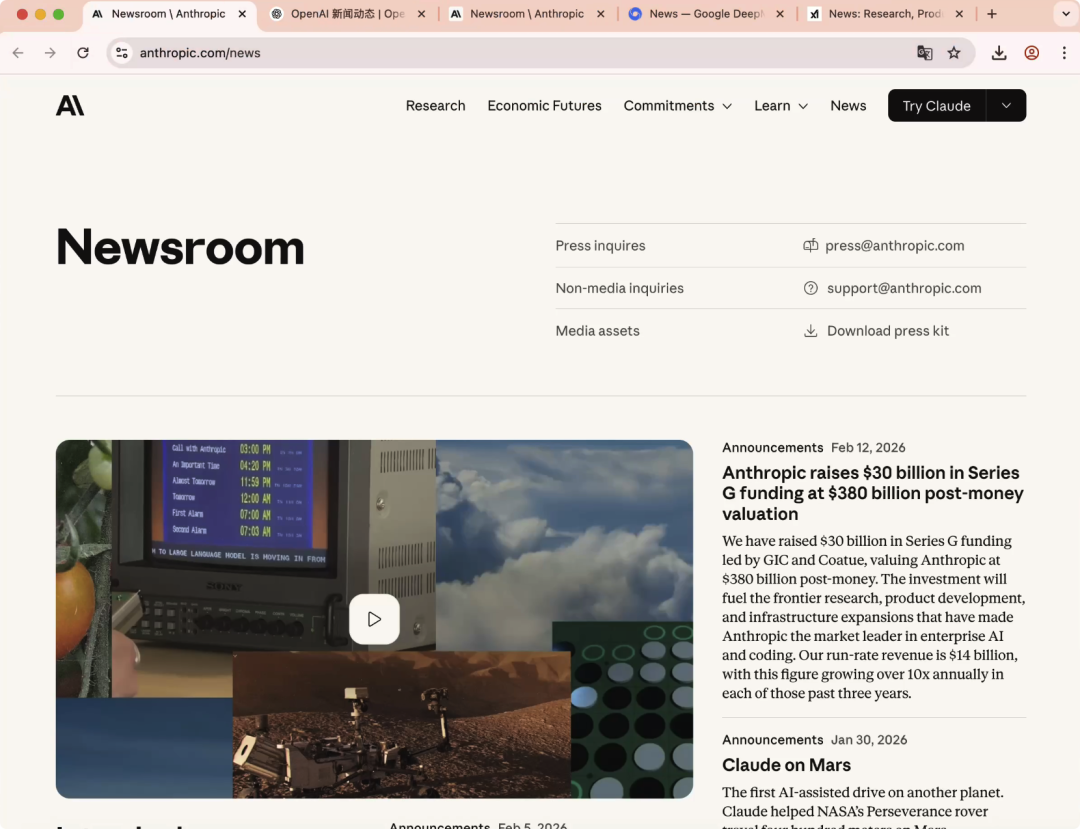Click the Feb 12, 2026 date text

tap(868, 448)
